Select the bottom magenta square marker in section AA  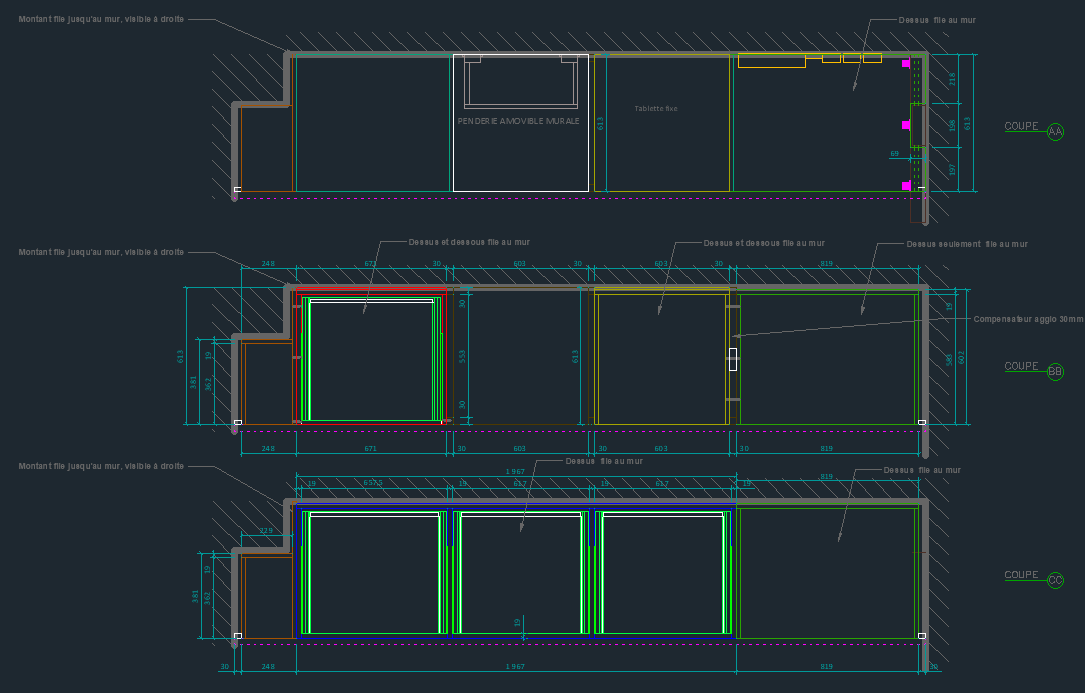906,185
